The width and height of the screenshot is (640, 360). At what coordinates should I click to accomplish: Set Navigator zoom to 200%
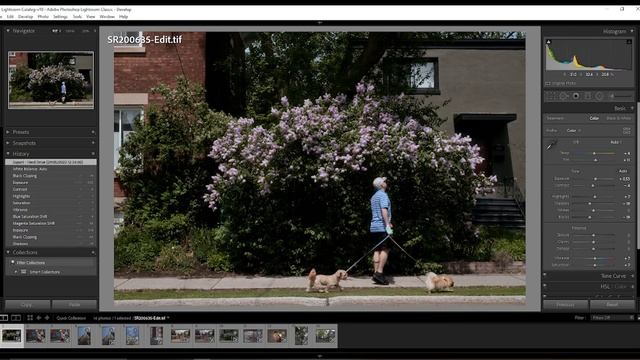pyautogui.click(x=85, y=31)
